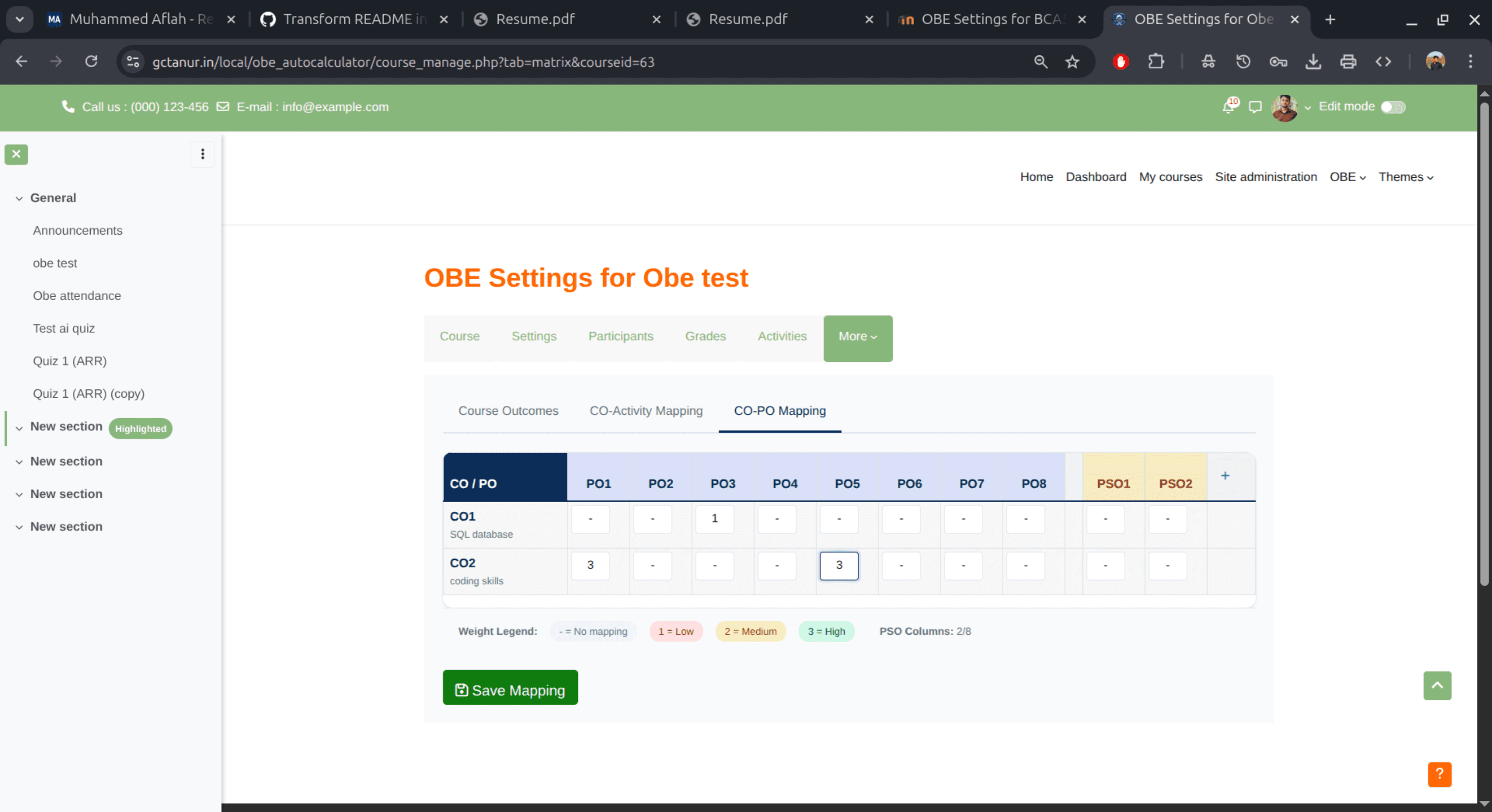
Task: Open the OBE dropdown in top navigation
Action: pyautogui.click(x=1347, y=177)
